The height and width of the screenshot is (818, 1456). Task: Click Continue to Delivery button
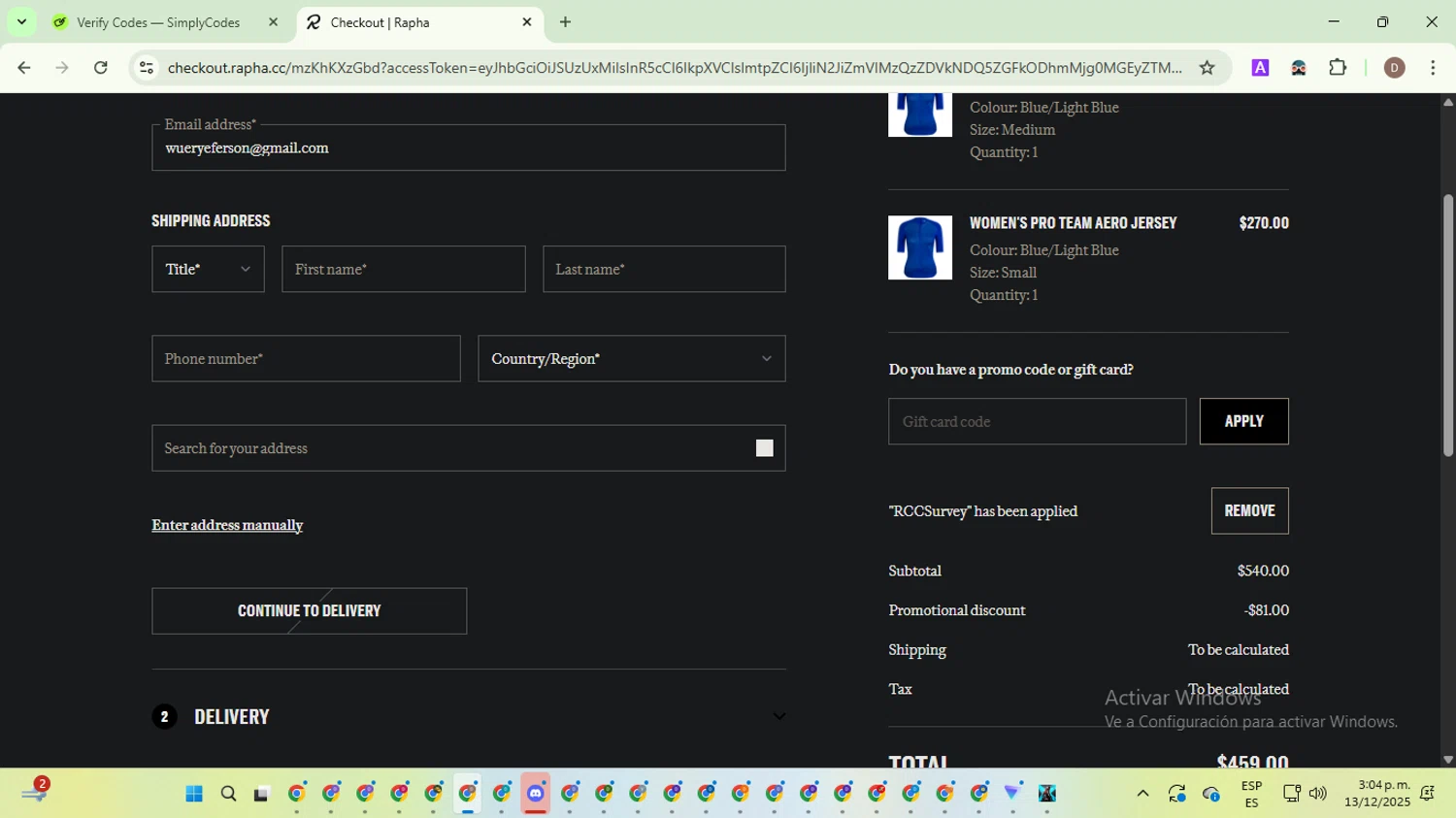coord(310,611)
